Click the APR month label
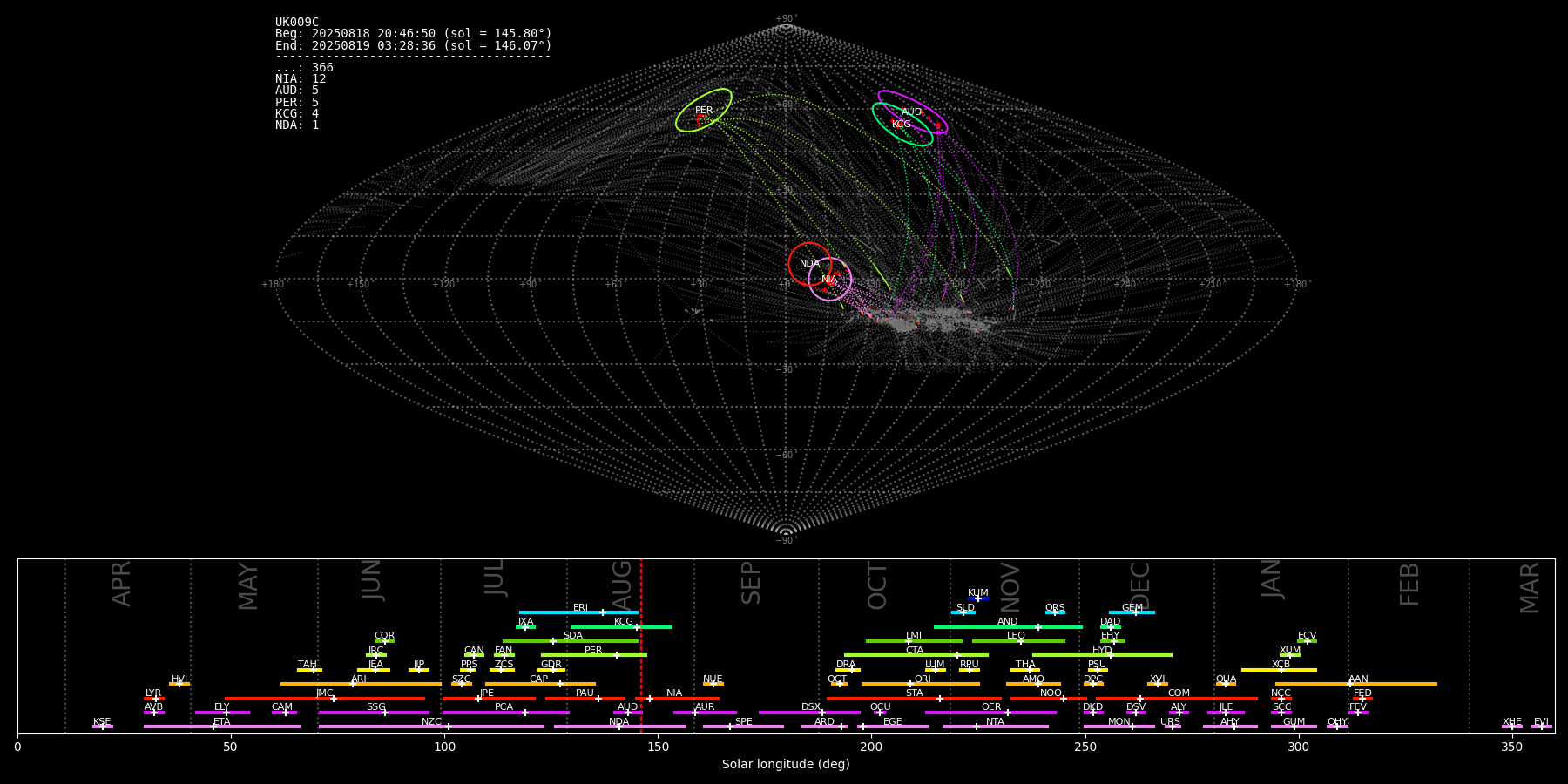 pyautogui.click(x=121, y=584)
